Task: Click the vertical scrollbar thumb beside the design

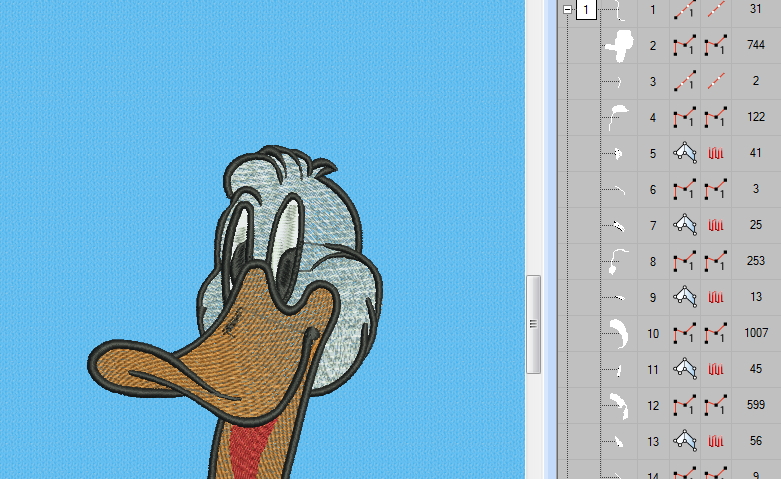Action: (x=533, y=324)
